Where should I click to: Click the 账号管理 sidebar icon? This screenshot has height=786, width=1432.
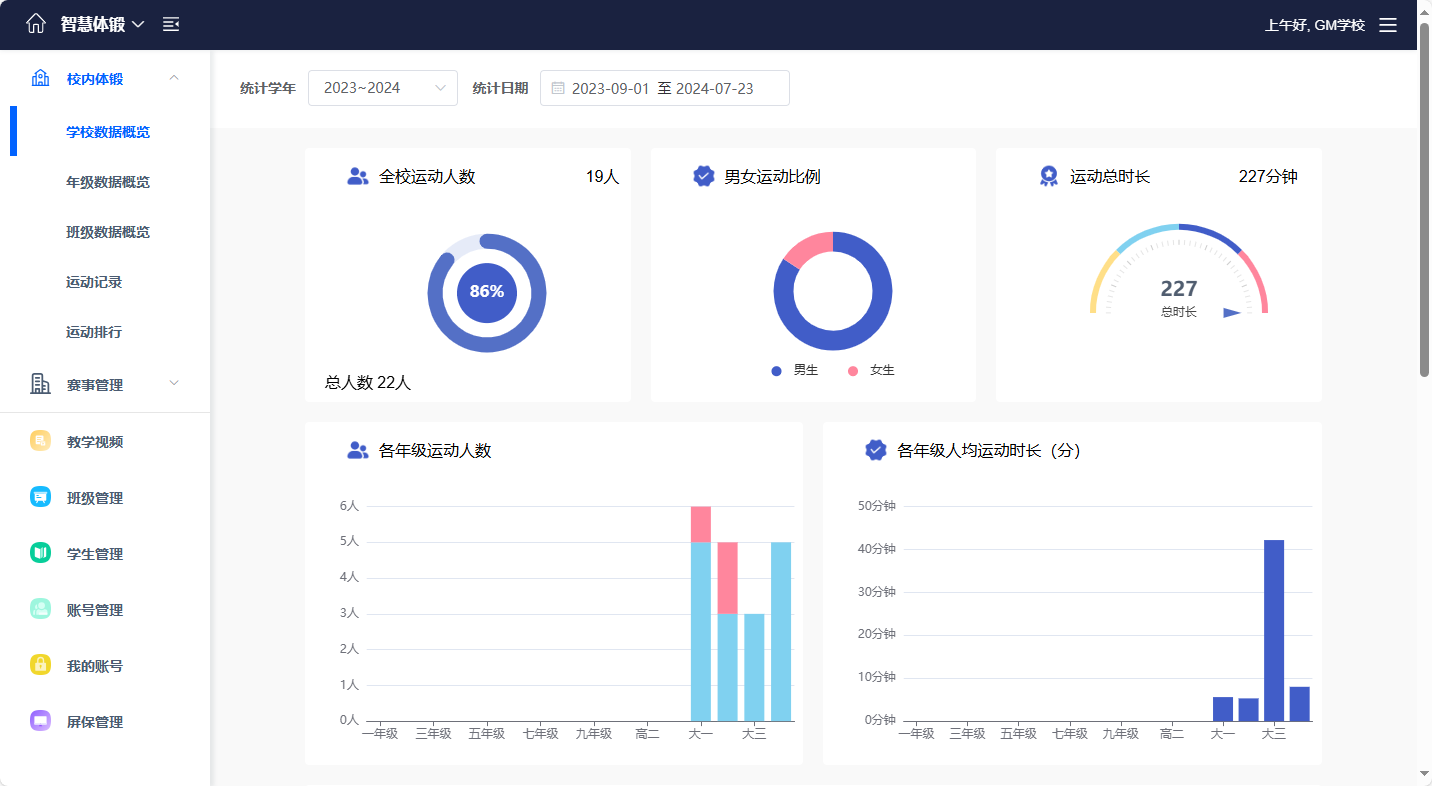(x=40, y=609)
